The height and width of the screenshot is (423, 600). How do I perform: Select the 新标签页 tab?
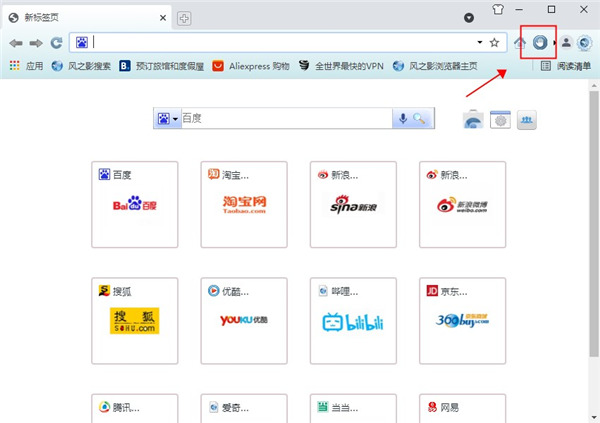click(x=80, y=18)
